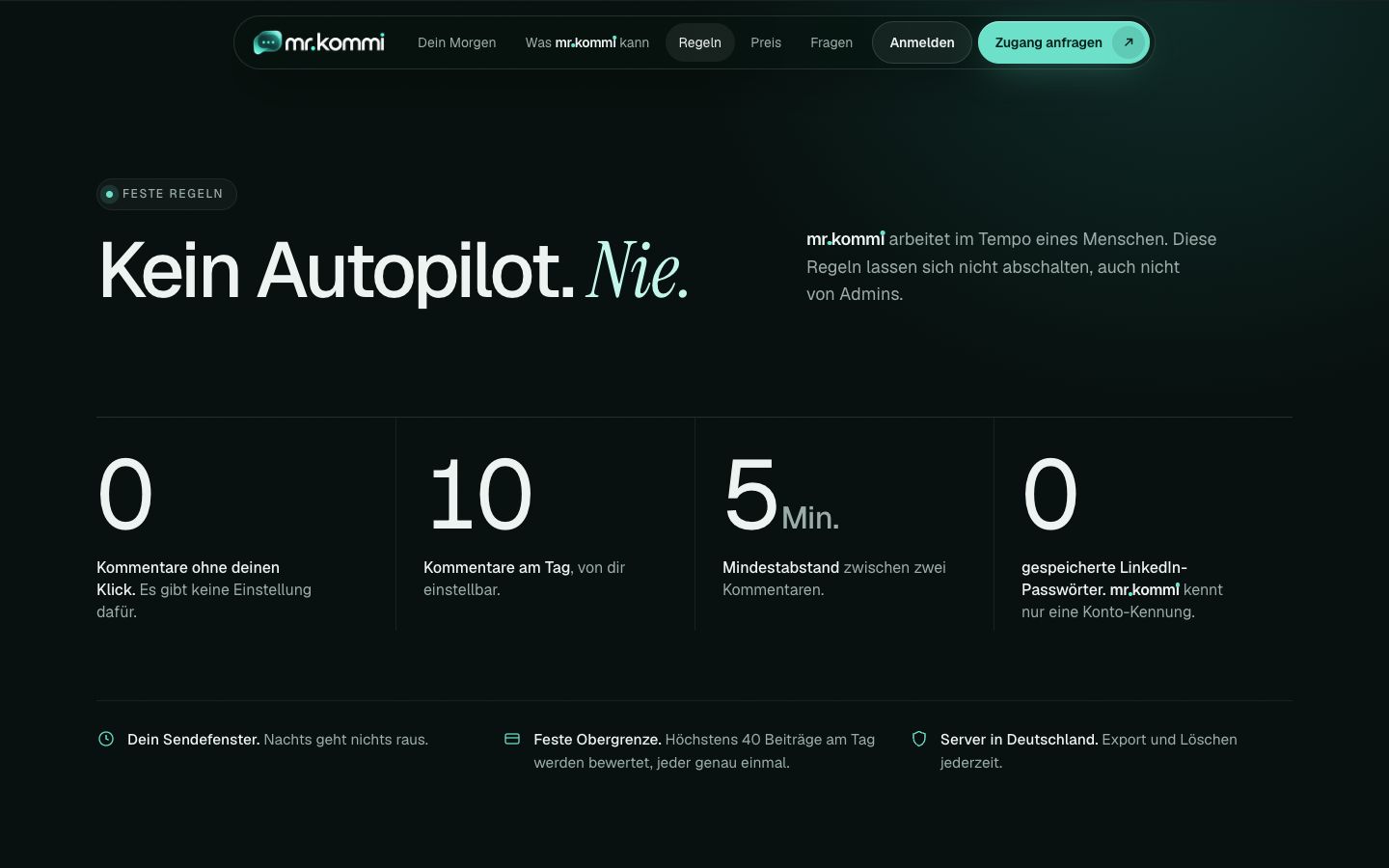
Task: Open the Fragen nav item
Action: pos(831,42)
